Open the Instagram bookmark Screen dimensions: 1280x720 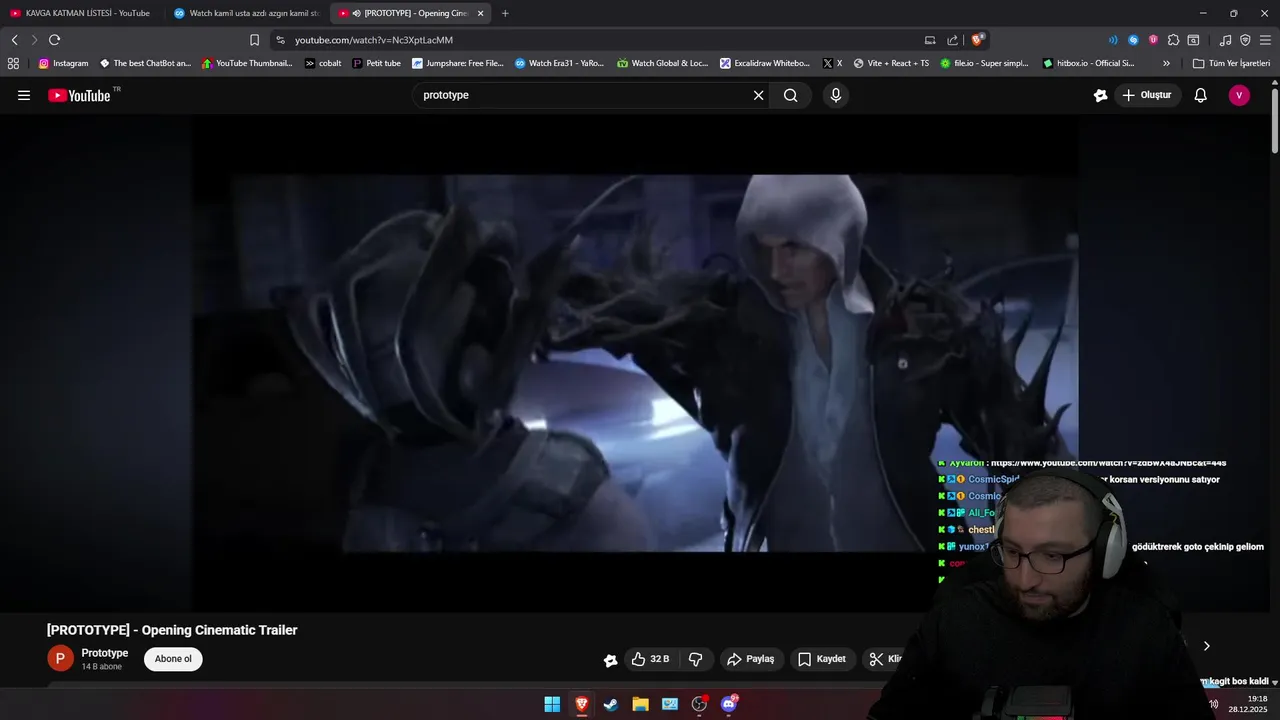point(64,63)
